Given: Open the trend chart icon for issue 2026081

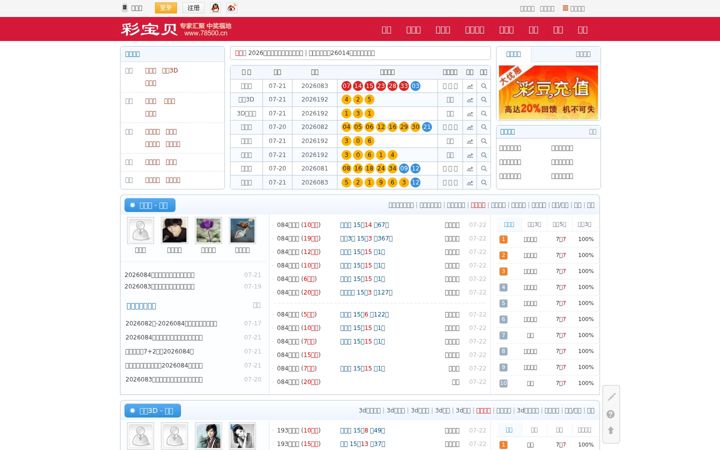Looking at the screenshot, I should tap(470, 169).
